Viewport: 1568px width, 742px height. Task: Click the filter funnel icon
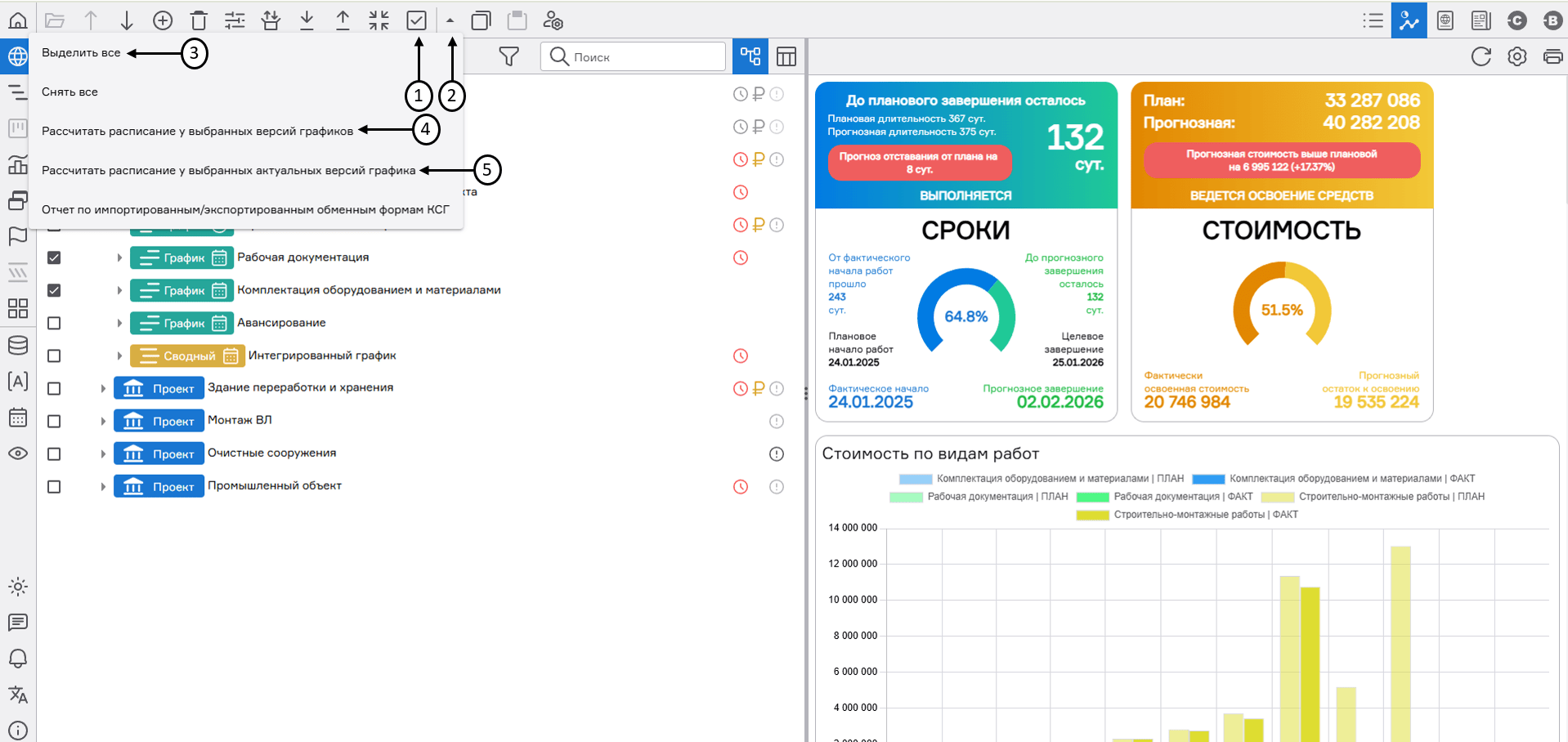pos(508,56)
